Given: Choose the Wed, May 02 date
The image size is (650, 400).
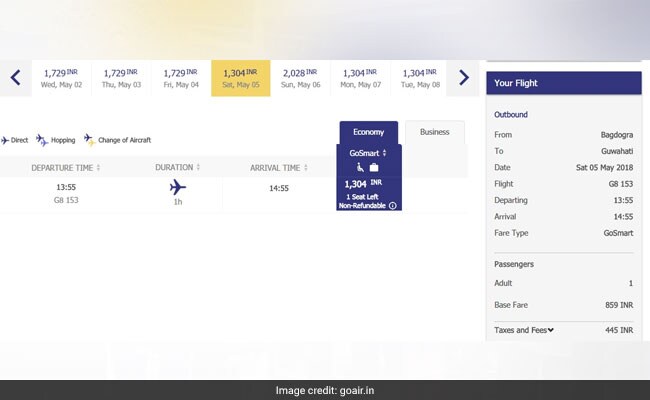Looking at the screenshot, I should (x=62, y=78).
